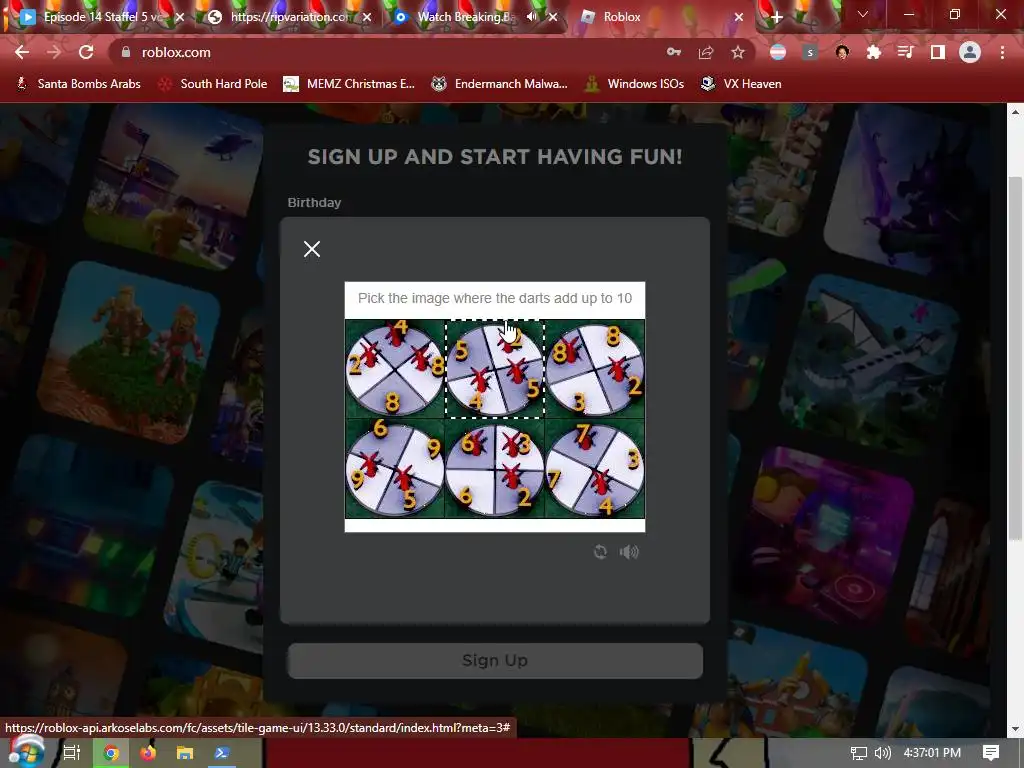Open the network status tray icon

pyautogui.click(x=859, y=753)
